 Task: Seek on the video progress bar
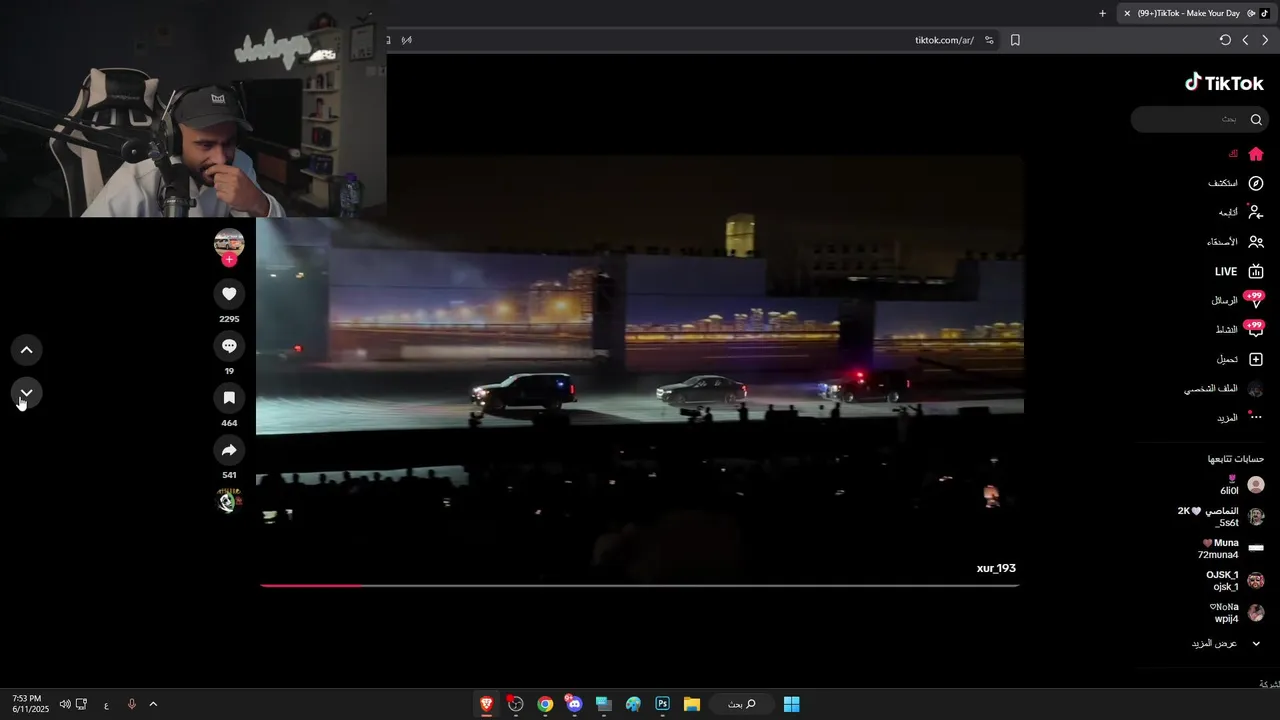[x=639, y=585]
